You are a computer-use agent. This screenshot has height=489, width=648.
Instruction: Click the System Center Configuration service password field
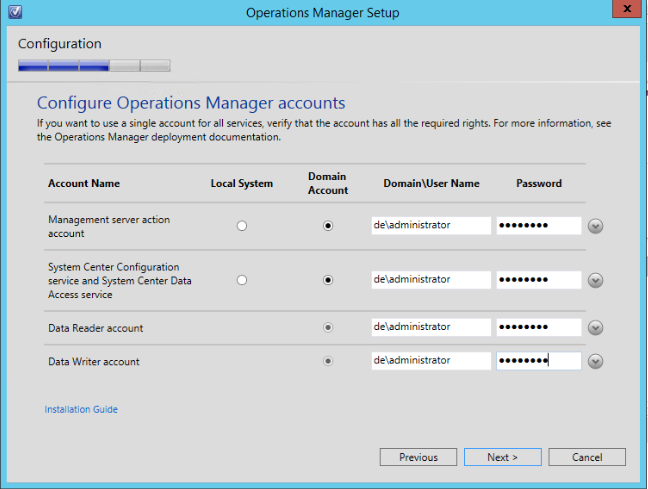538,280
